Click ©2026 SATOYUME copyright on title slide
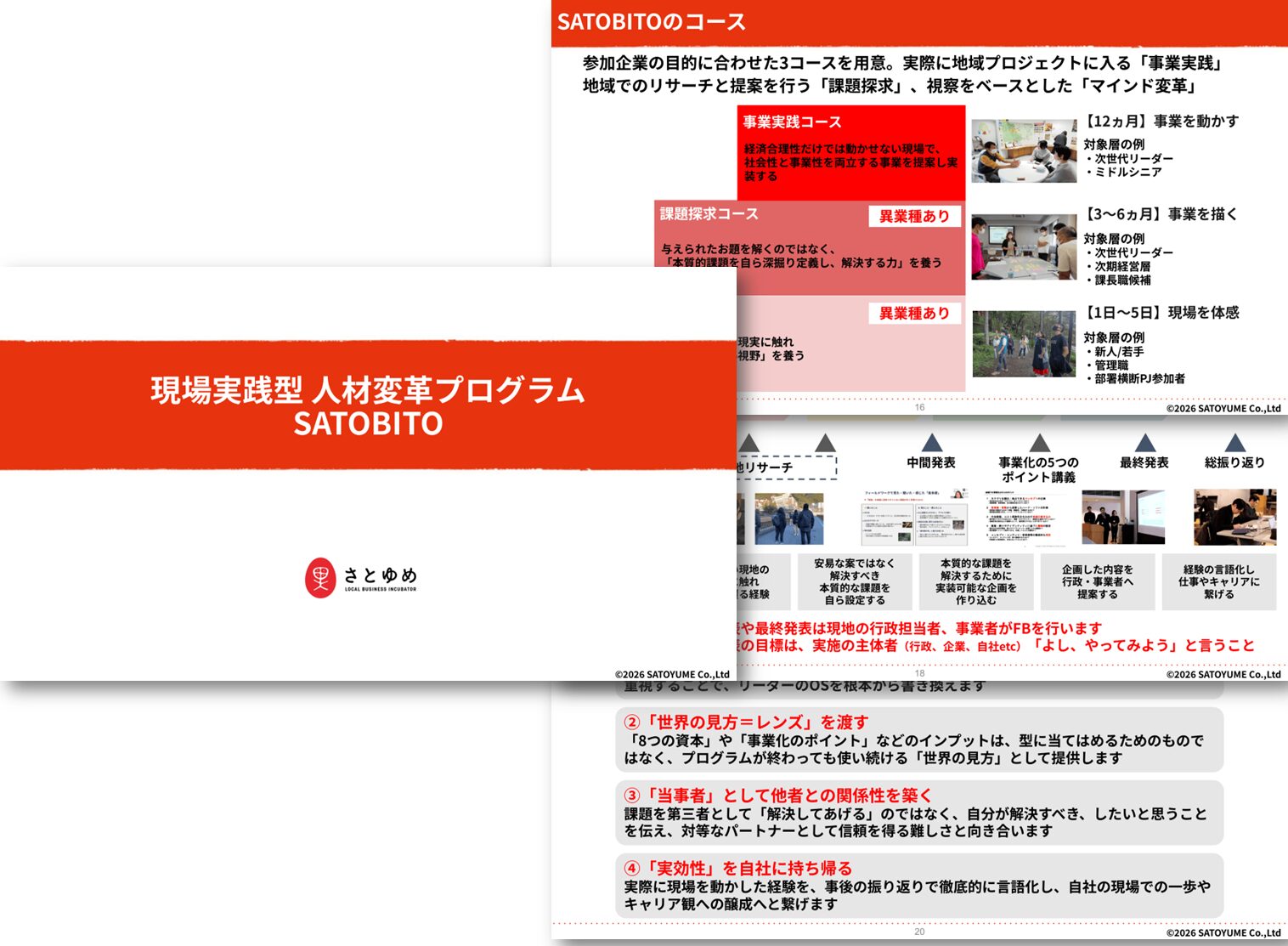The image size is (1288, 946). coord(672,674)
